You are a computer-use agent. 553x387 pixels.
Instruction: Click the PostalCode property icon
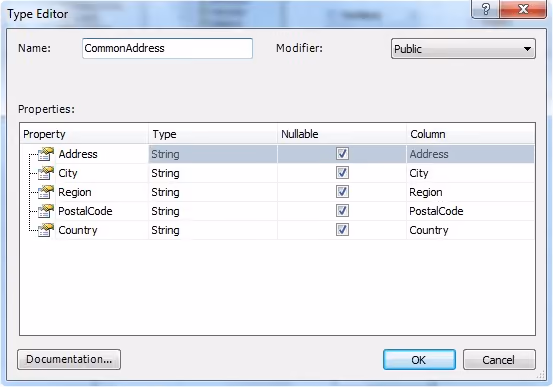point(46,211)
